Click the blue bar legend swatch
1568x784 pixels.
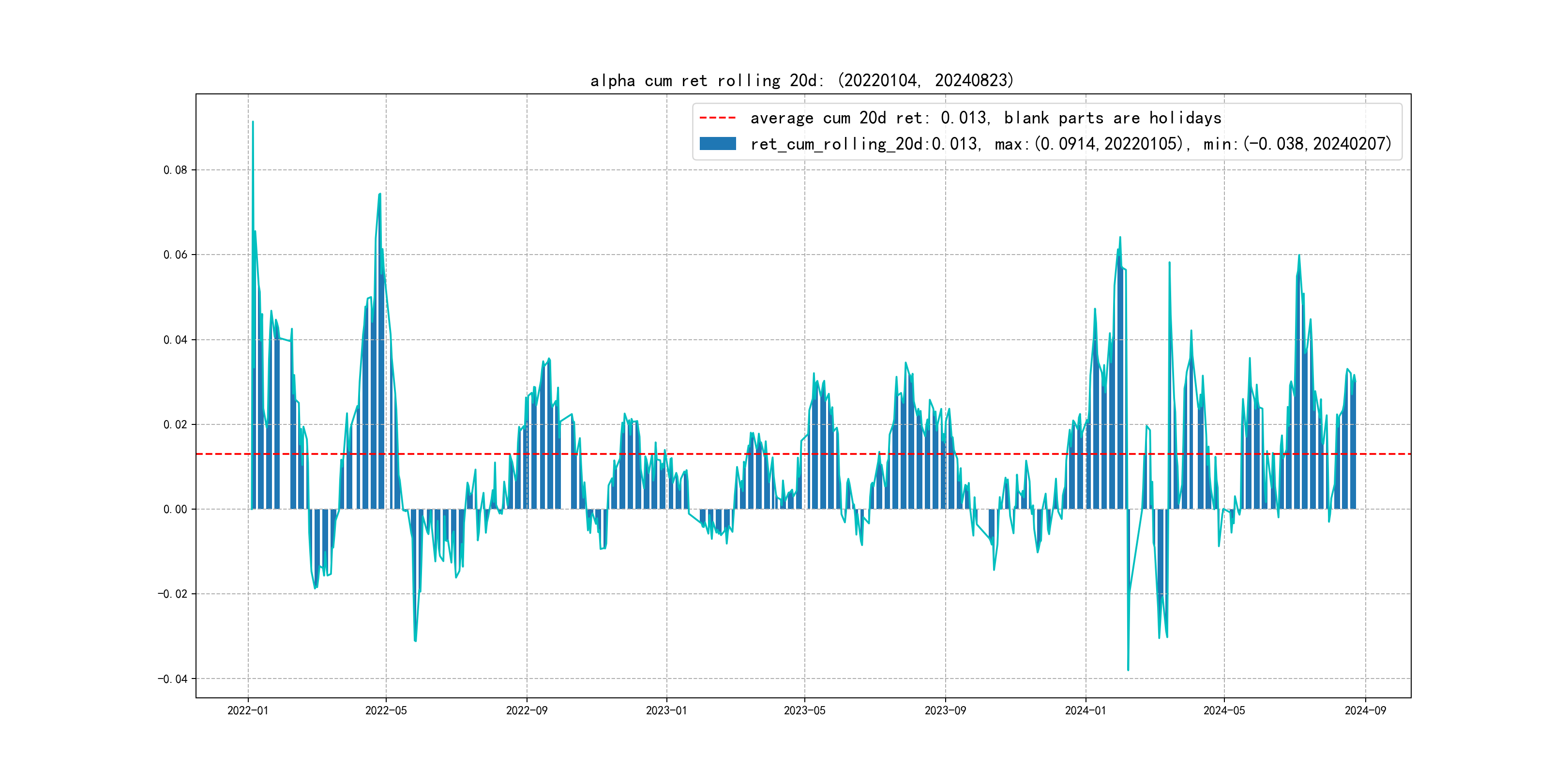717,144
